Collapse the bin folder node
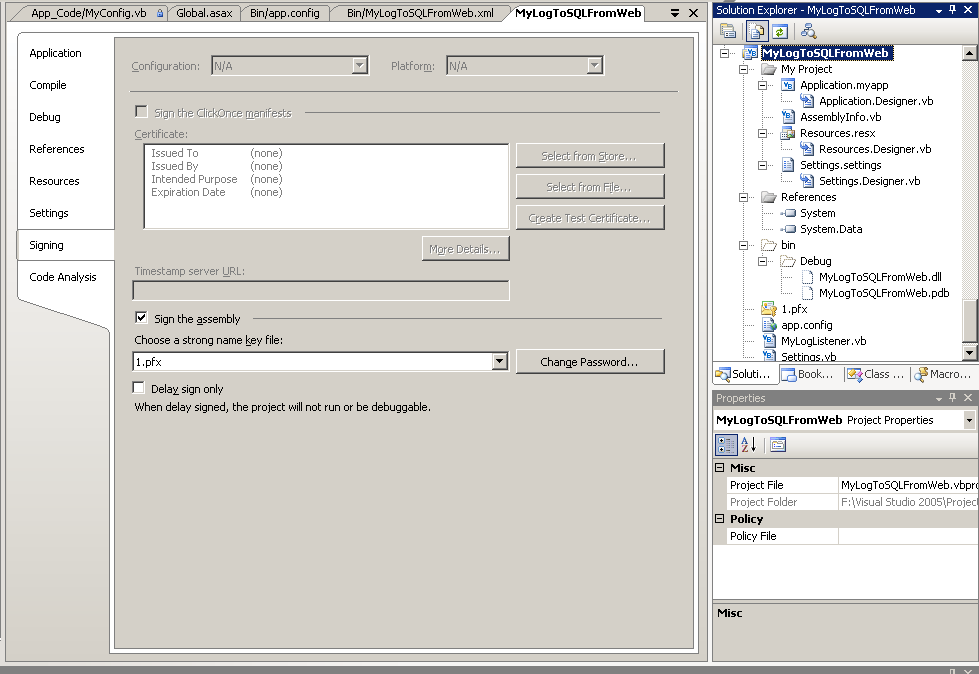Image resolution: width=979 pixels, height=674 pixels. pos(744,245)
